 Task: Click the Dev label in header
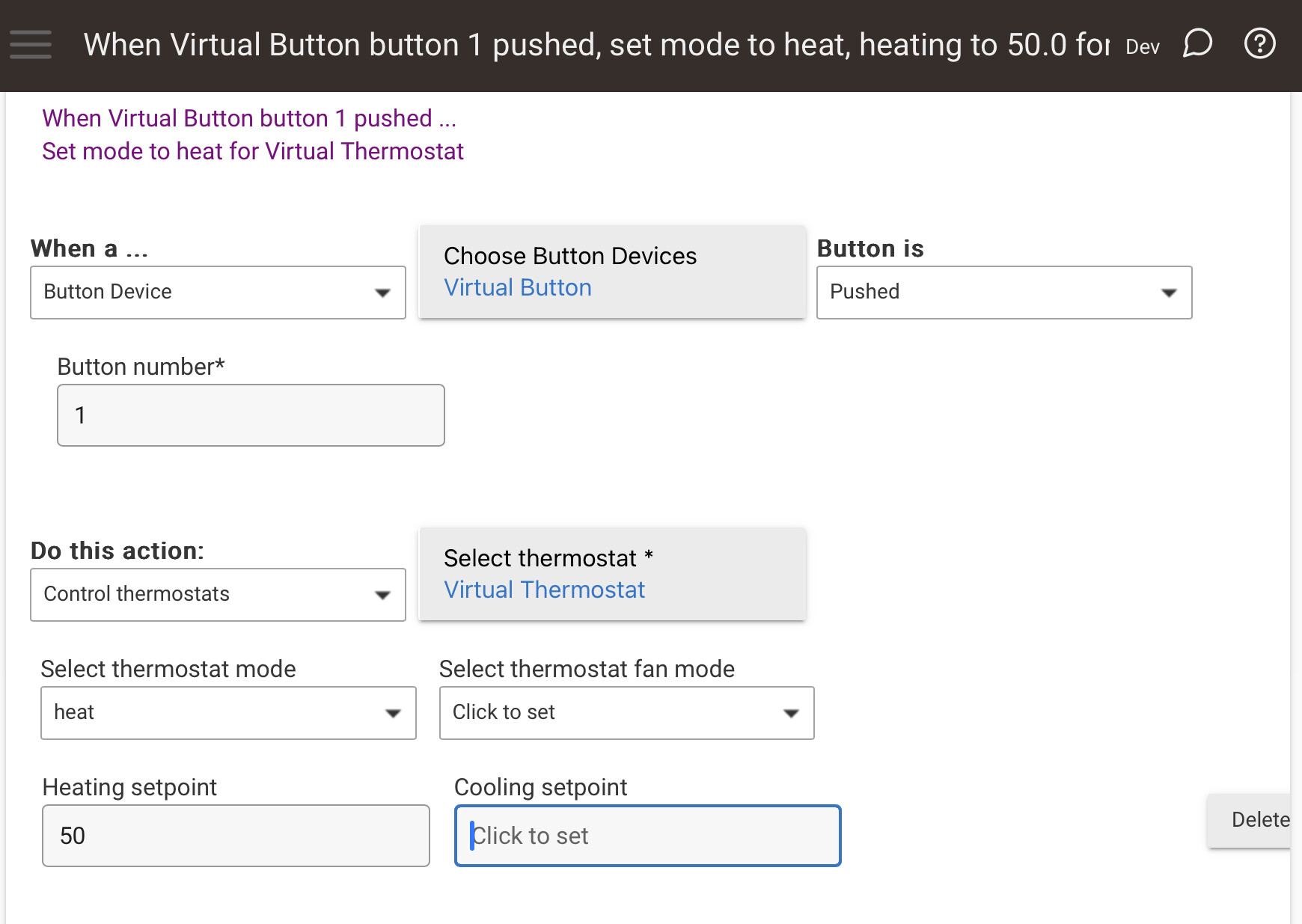1143,47
